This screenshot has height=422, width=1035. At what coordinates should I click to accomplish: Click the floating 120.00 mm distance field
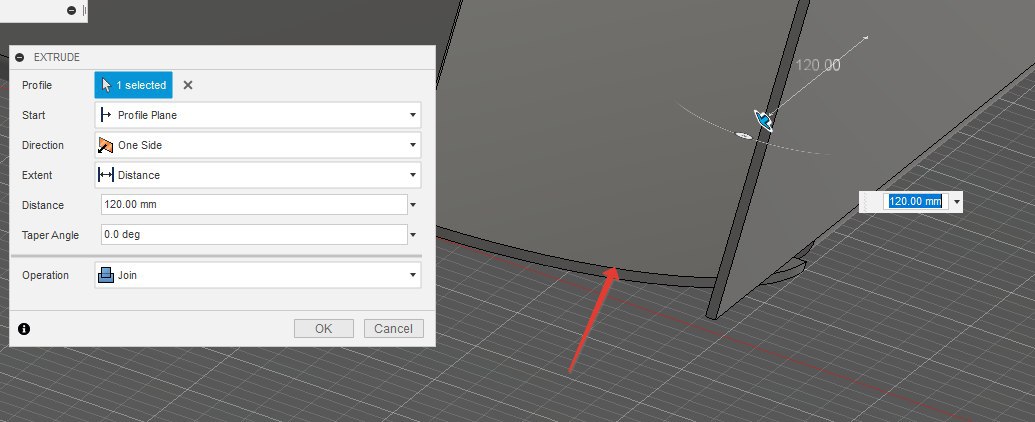[x=915, y=201]
